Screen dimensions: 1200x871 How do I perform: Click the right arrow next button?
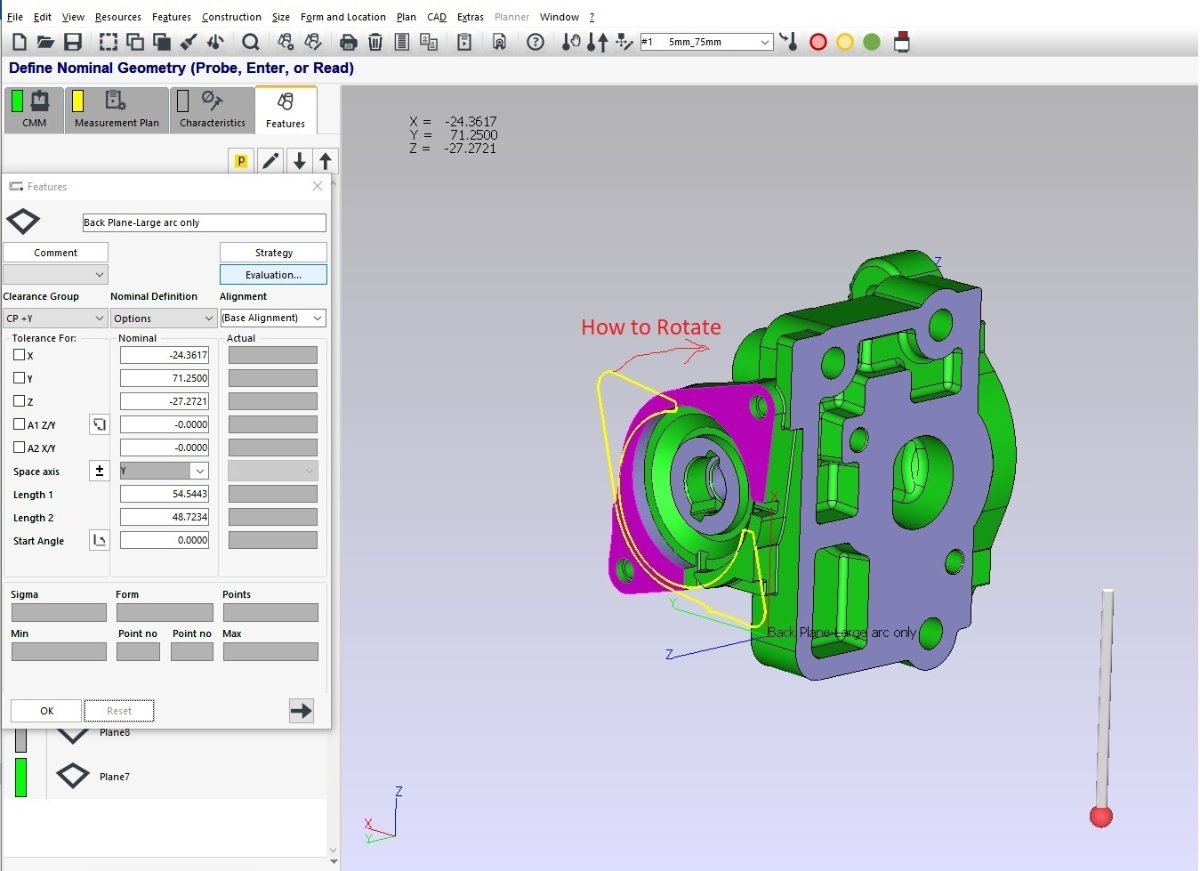click(301, 711)
